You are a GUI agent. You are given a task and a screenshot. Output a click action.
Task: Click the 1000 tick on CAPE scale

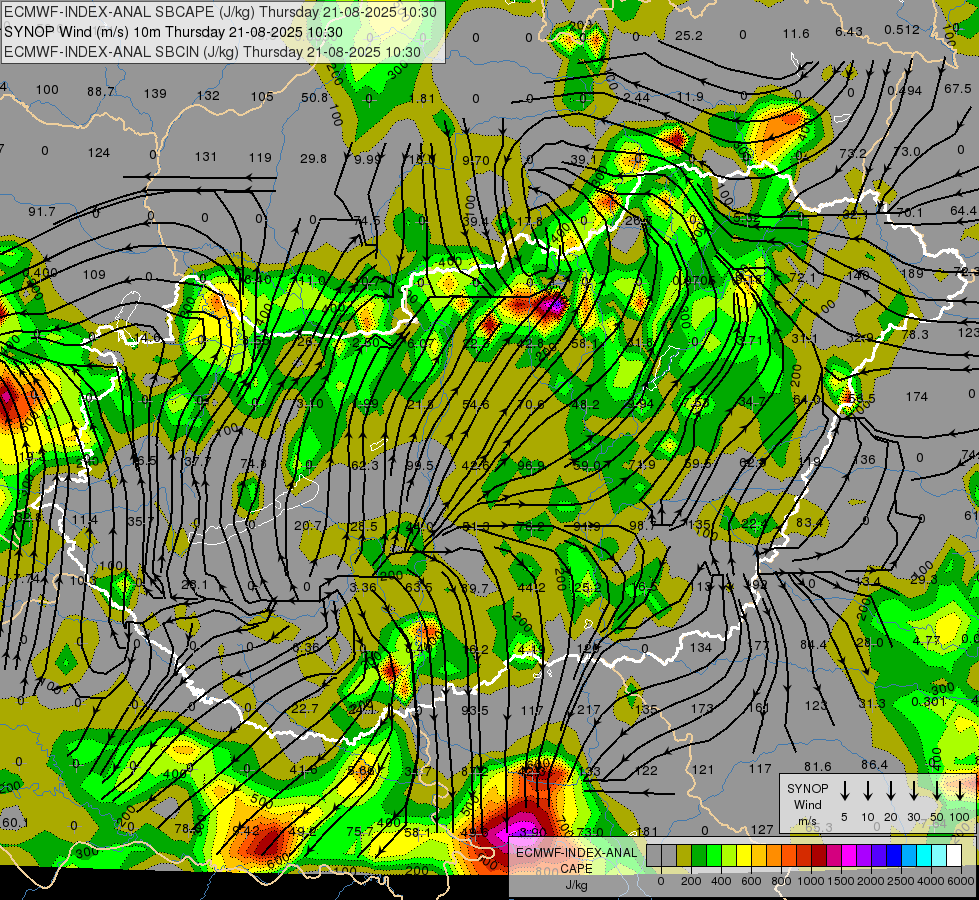tap(811, 881)
